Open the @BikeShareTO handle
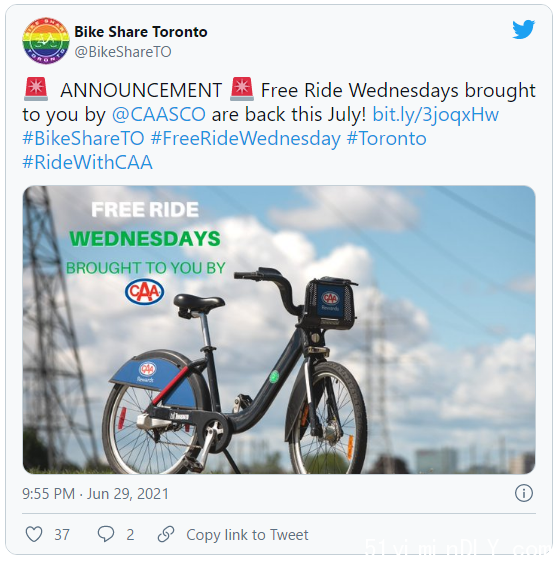 point(123,52)
